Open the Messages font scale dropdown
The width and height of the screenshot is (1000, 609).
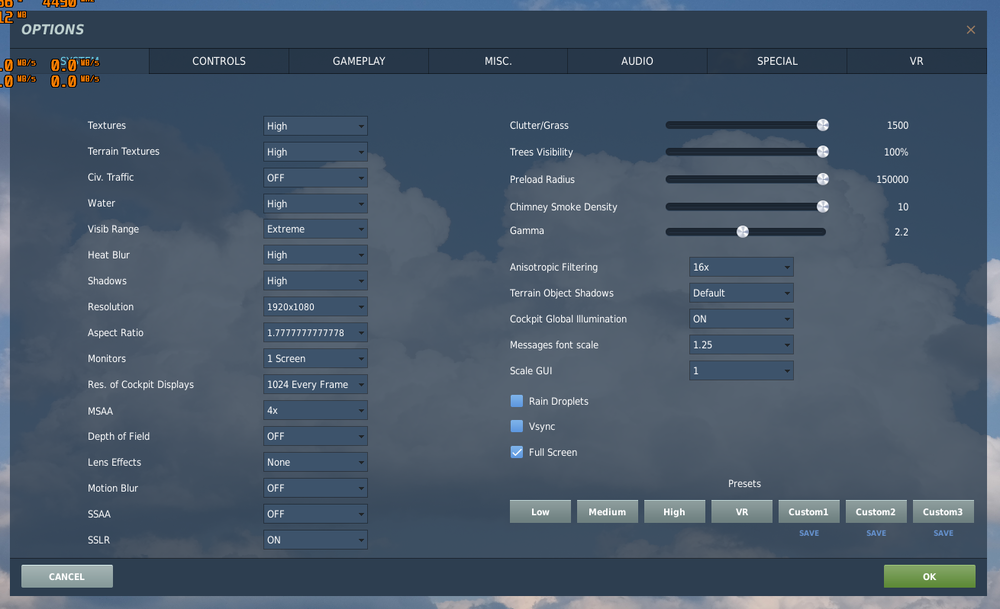tap(741, 345)
